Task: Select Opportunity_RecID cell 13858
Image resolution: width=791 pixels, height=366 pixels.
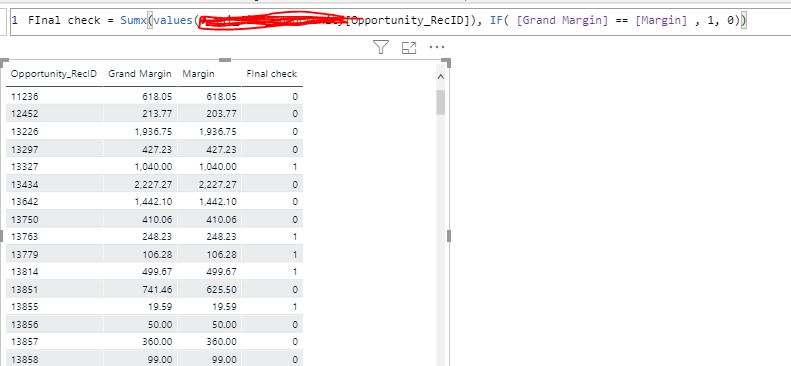Action: pyautogui.click(x=25, y=359)
